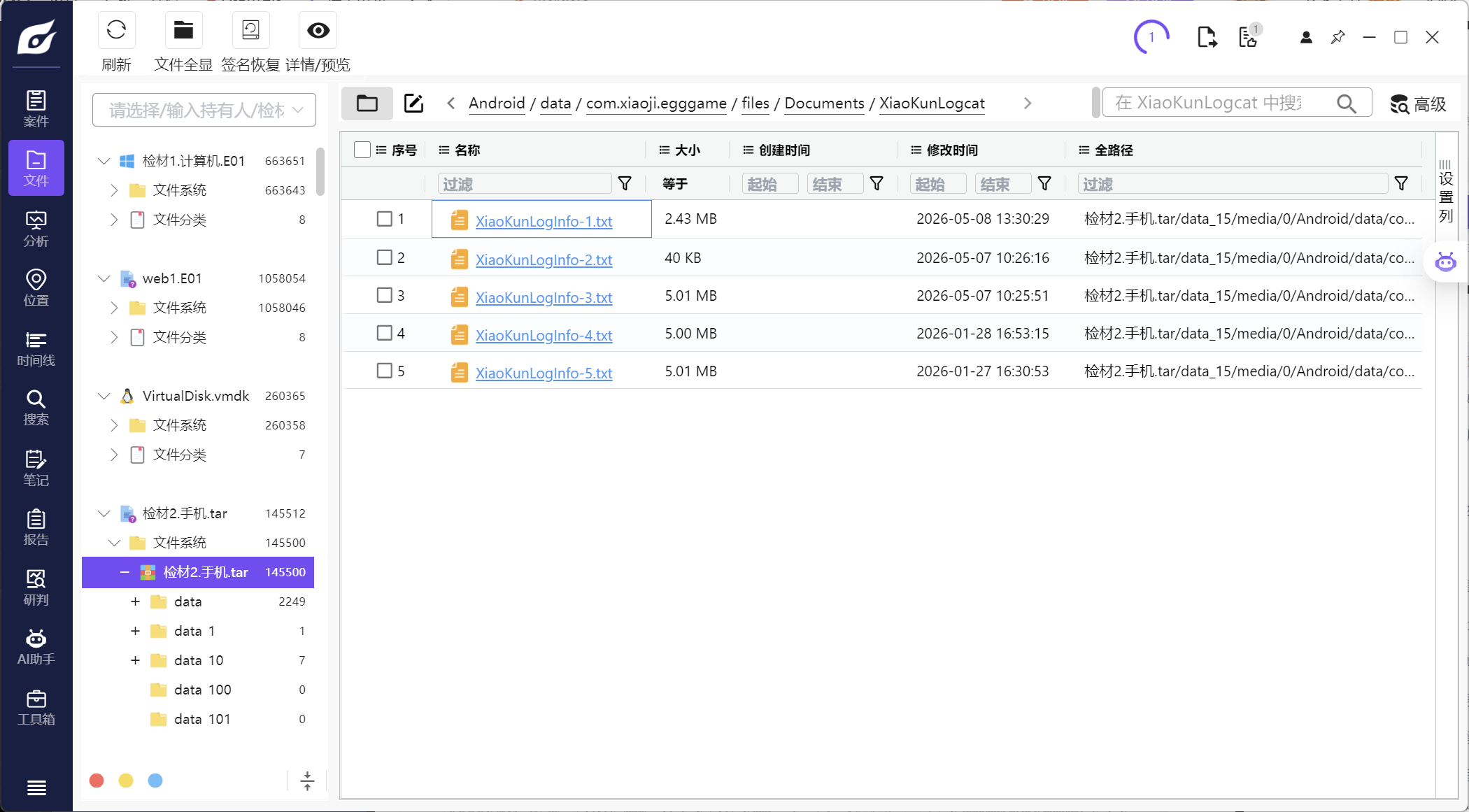The image size is (1469, 812).
Task: Click Documents in the breadcrumb path
Action: pos(824,104)
